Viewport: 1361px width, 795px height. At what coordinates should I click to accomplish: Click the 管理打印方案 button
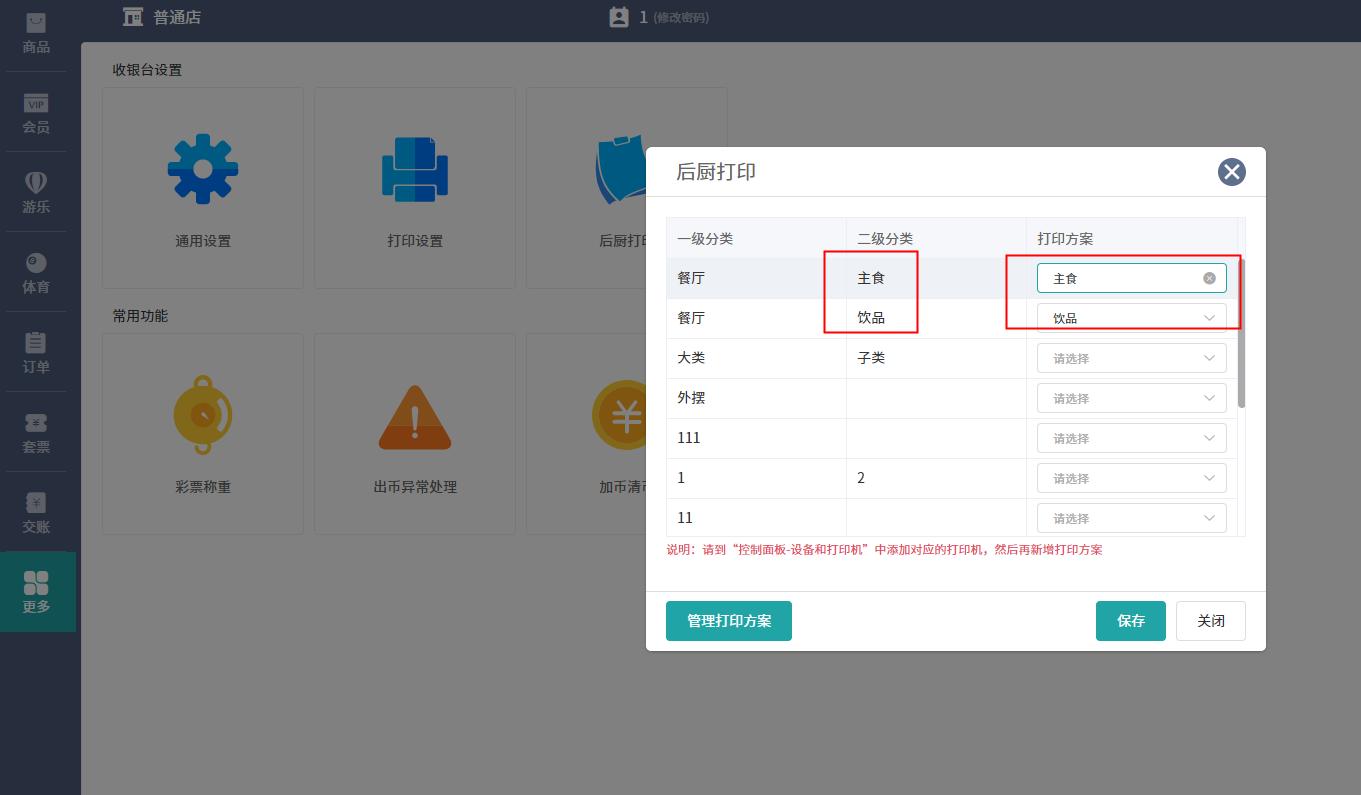point(729,621)
